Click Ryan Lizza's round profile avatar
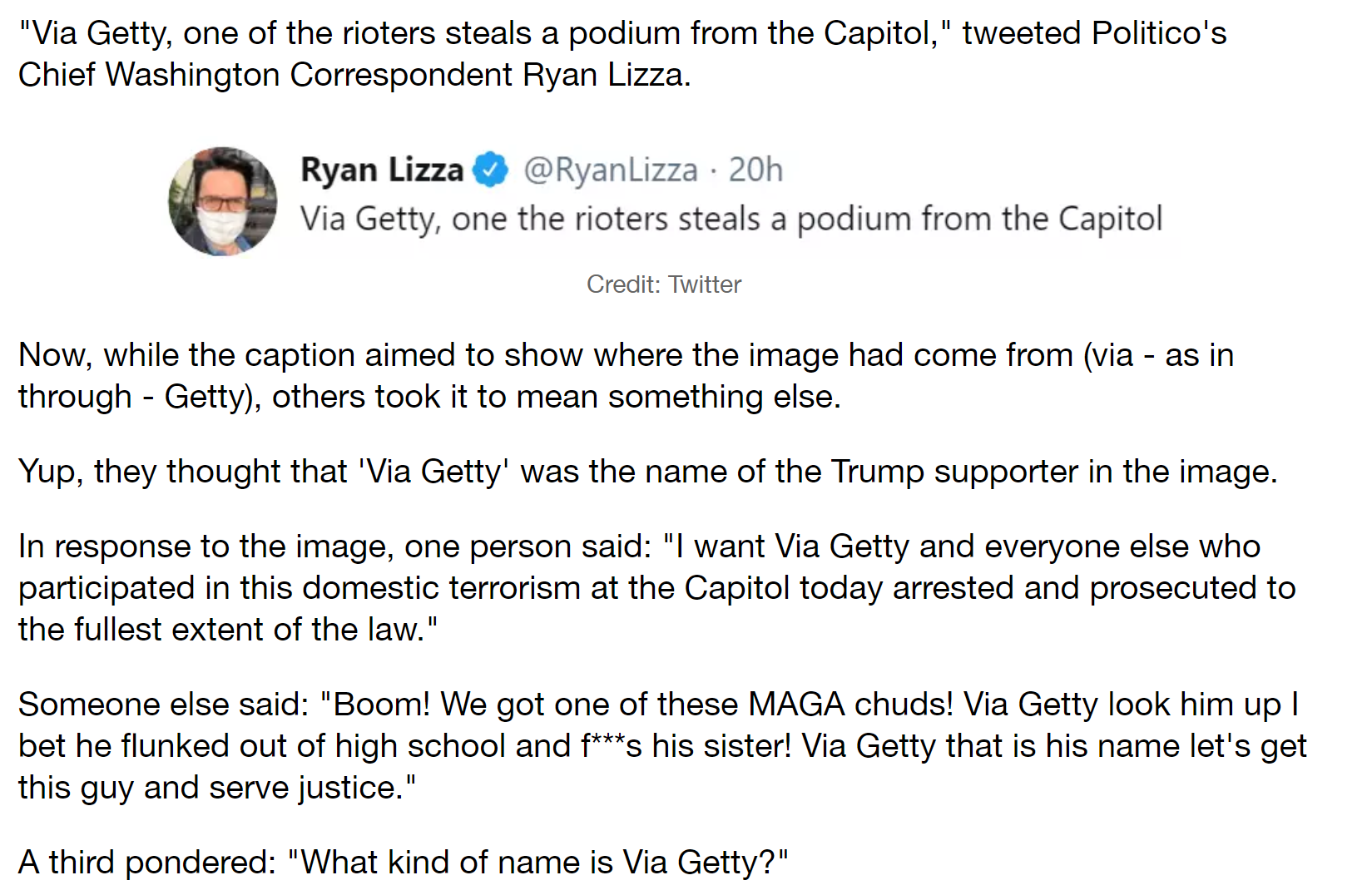 coord(223,202)
